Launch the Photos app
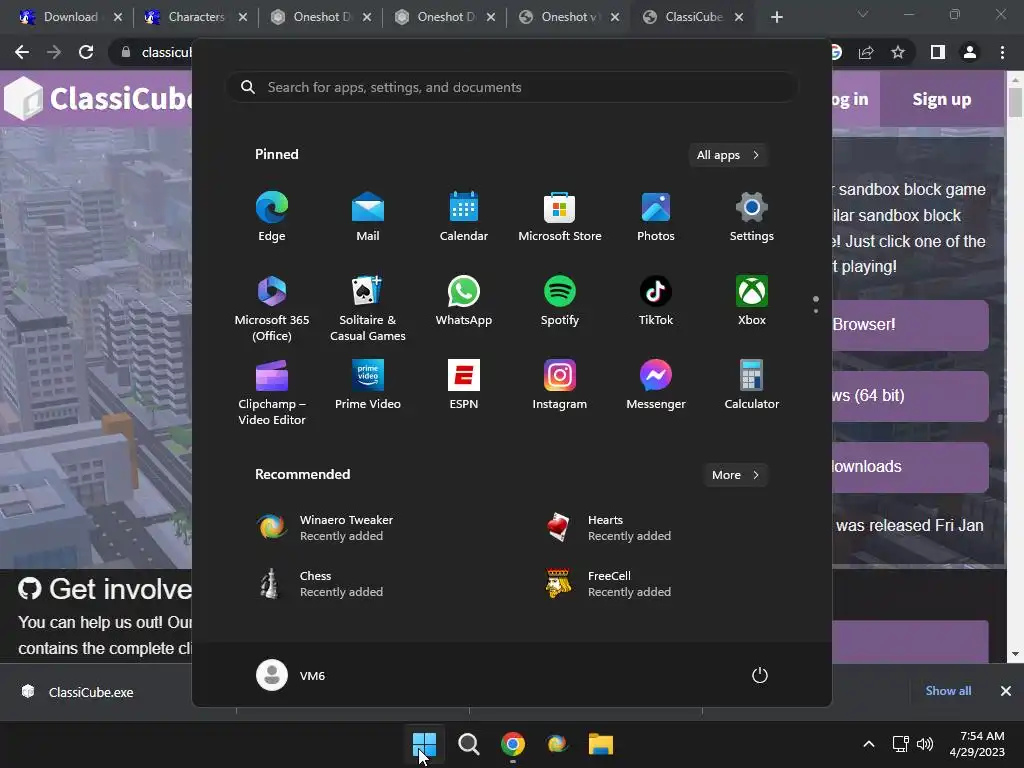This screenshot has width=1024, height=768. (656, 217)
